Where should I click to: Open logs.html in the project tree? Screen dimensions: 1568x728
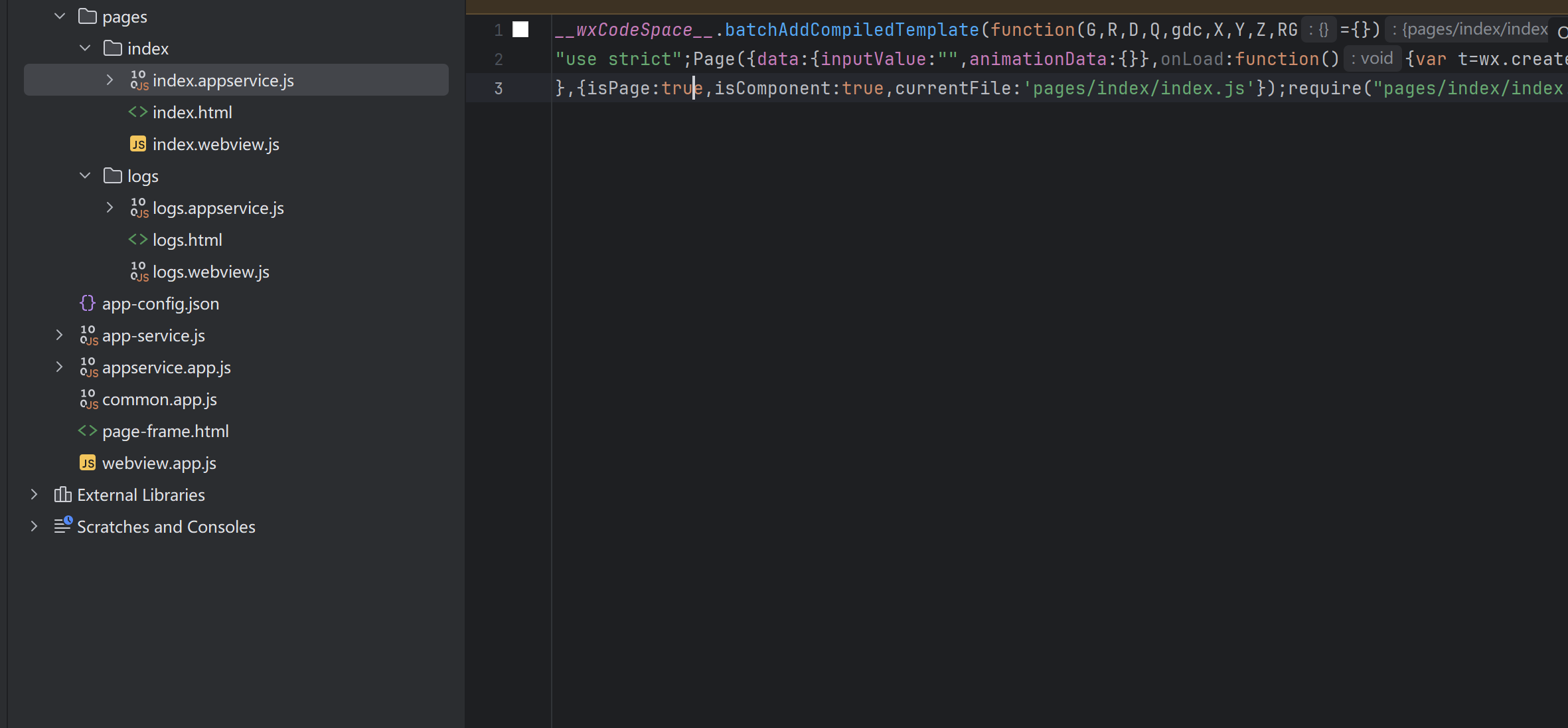pyautogui.click(x=187, y=240)
